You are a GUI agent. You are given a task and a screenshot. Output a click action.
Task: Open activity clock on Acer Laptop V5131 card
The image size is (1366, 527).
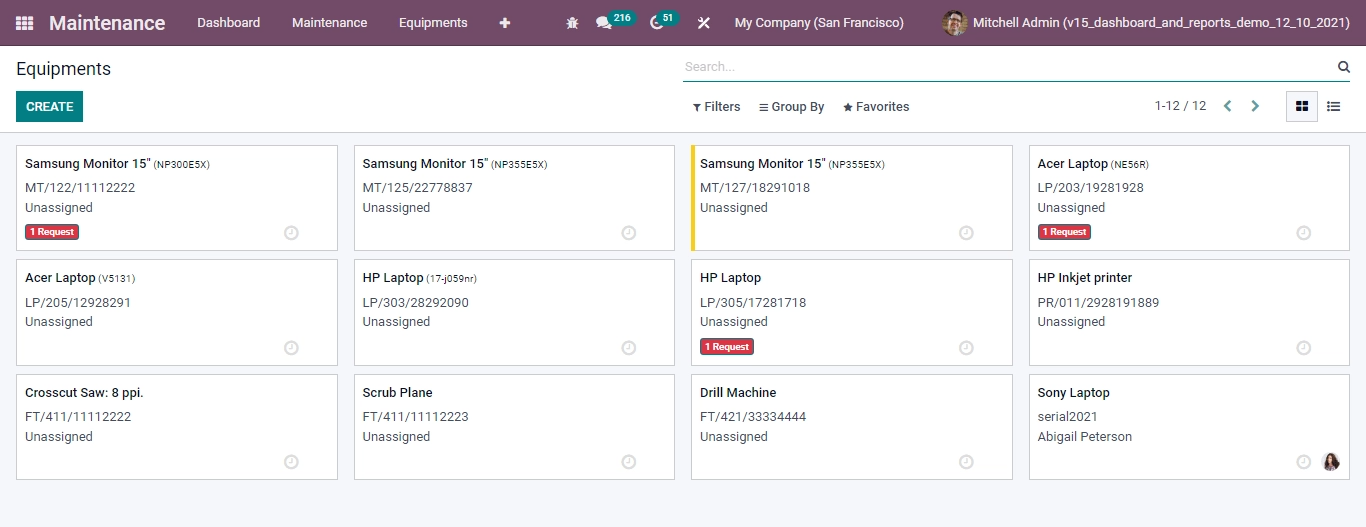(x=291, y=348)
